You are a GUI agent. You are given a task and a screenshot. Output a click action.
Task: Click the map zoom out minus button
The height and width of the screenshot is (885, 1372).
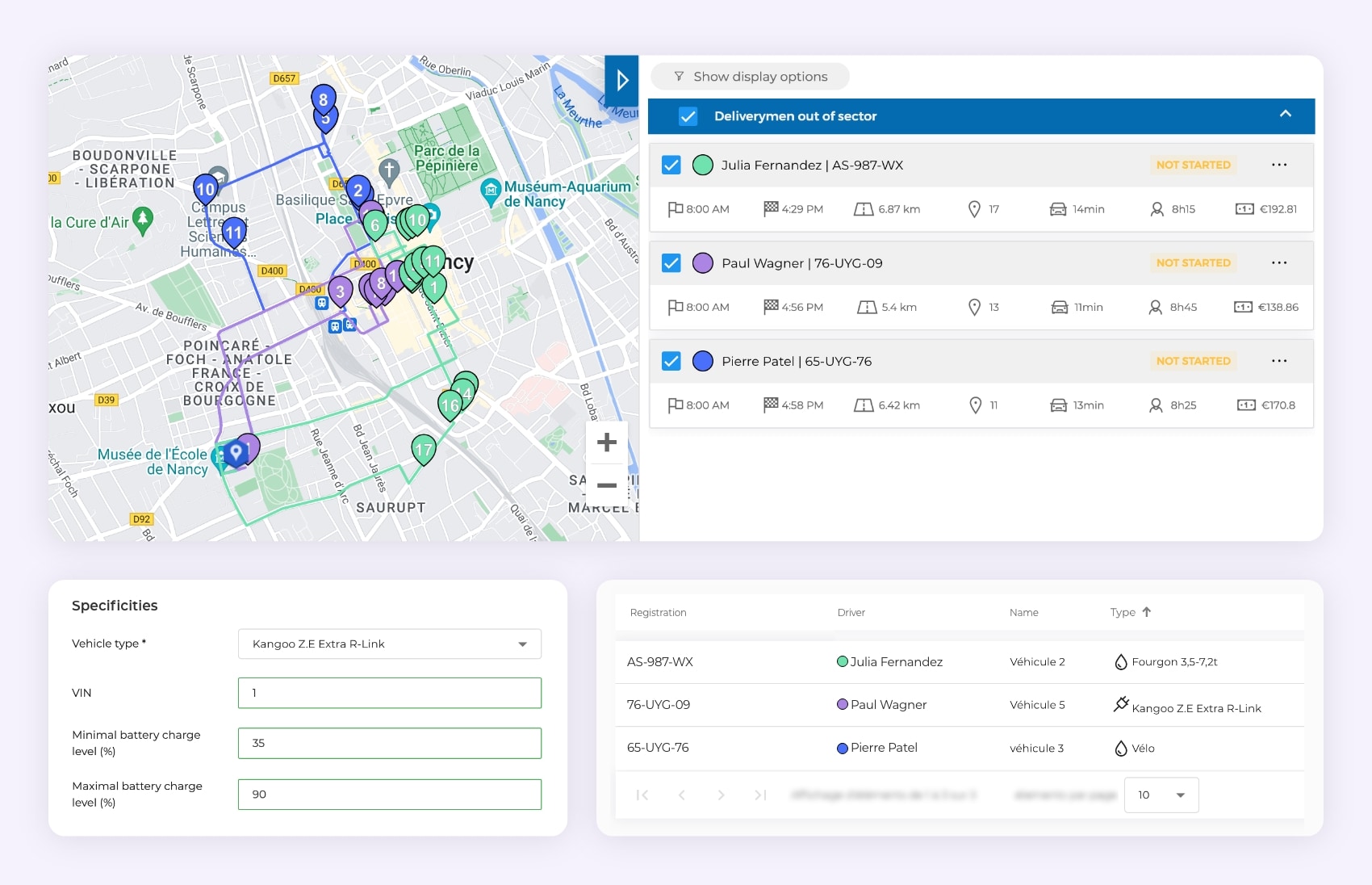click(607, 485)
